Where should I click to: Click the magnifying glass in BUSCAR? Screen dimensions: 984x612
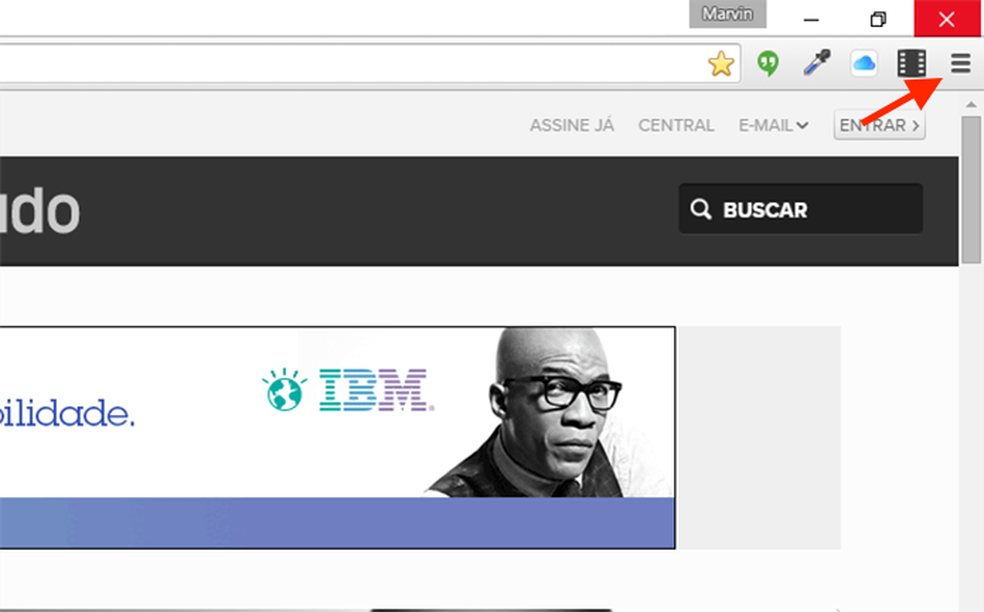701,209
